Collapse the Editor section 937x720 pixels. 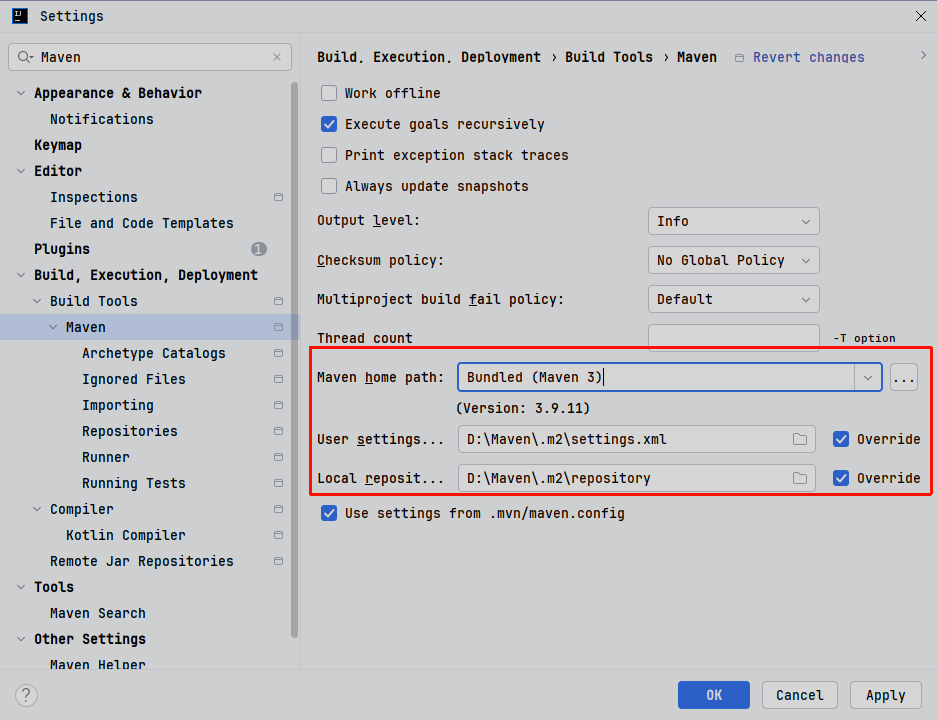pos(21,171)
